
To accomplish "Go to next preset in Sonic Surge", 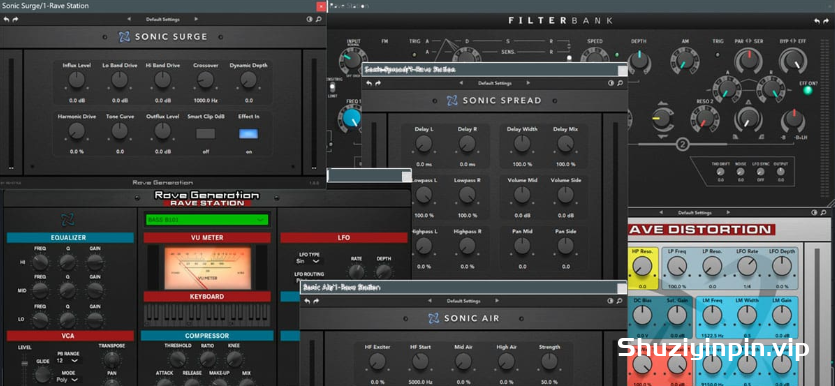I will pyautogui.click(x=196, y=19).
